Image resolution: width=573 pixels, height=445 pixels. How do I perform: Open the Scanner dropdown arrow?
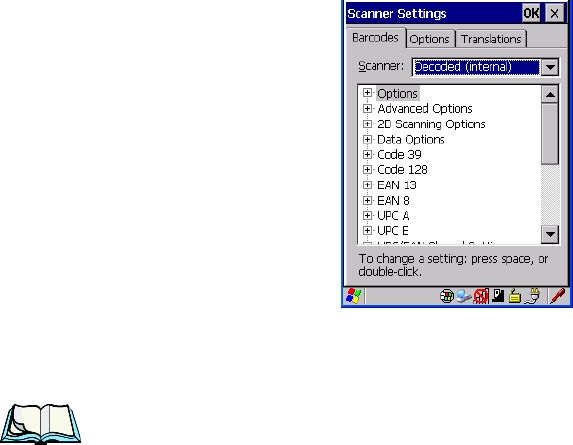pos(550,67)
